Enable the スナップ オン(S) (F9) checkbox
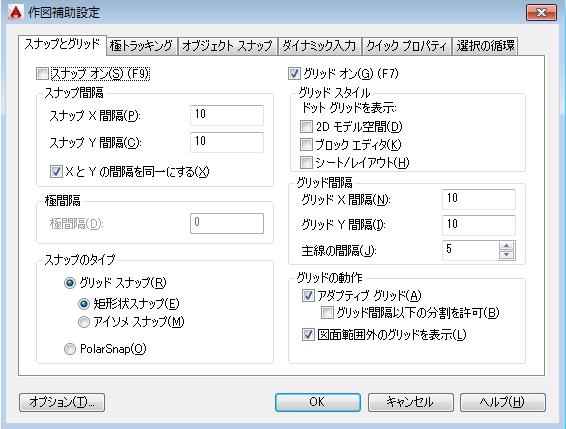566x429 pixels. click(42, 74)
